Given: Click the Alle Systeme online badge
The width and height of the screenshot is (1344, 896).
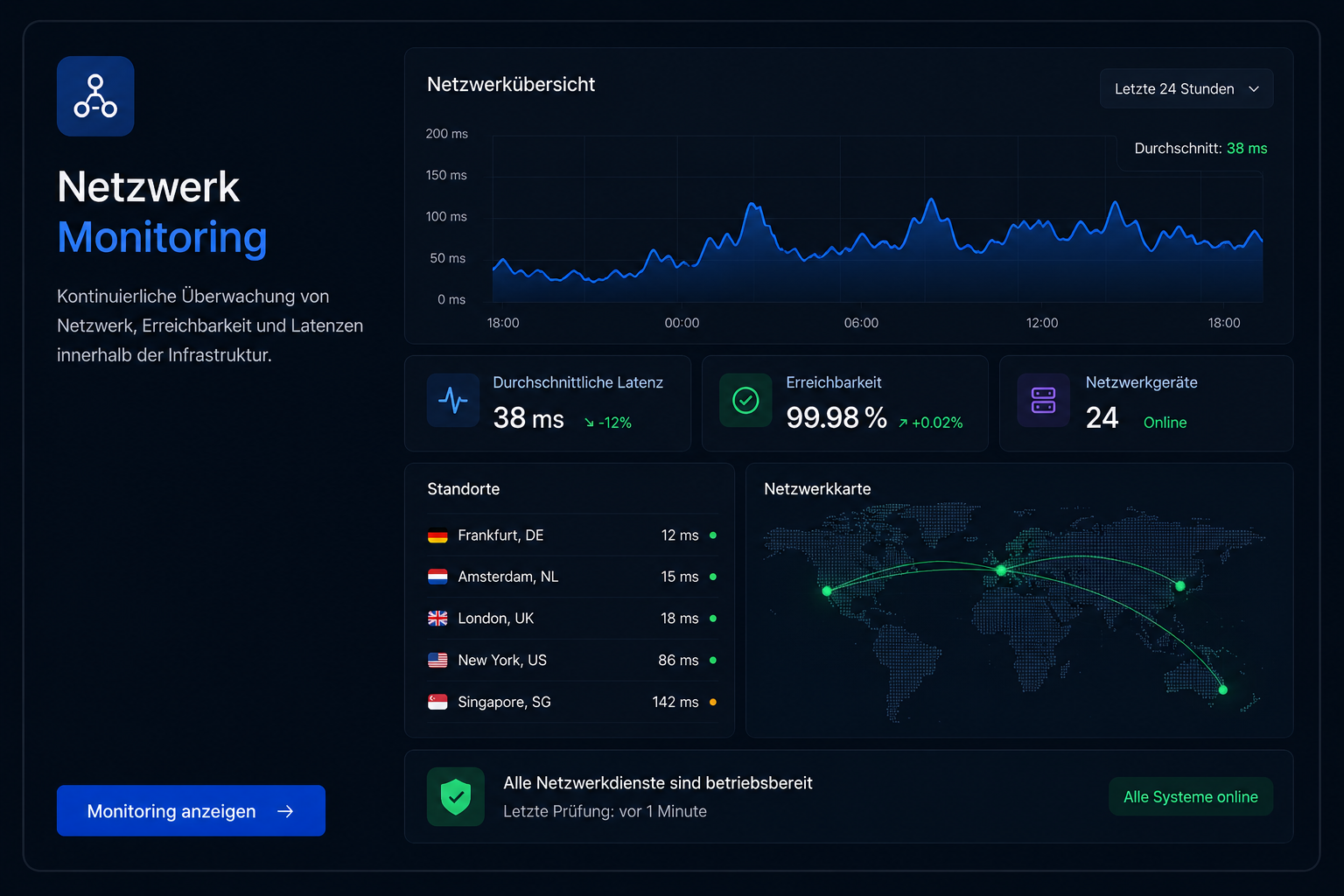Looking at the screenshot, I should 1191,796.
